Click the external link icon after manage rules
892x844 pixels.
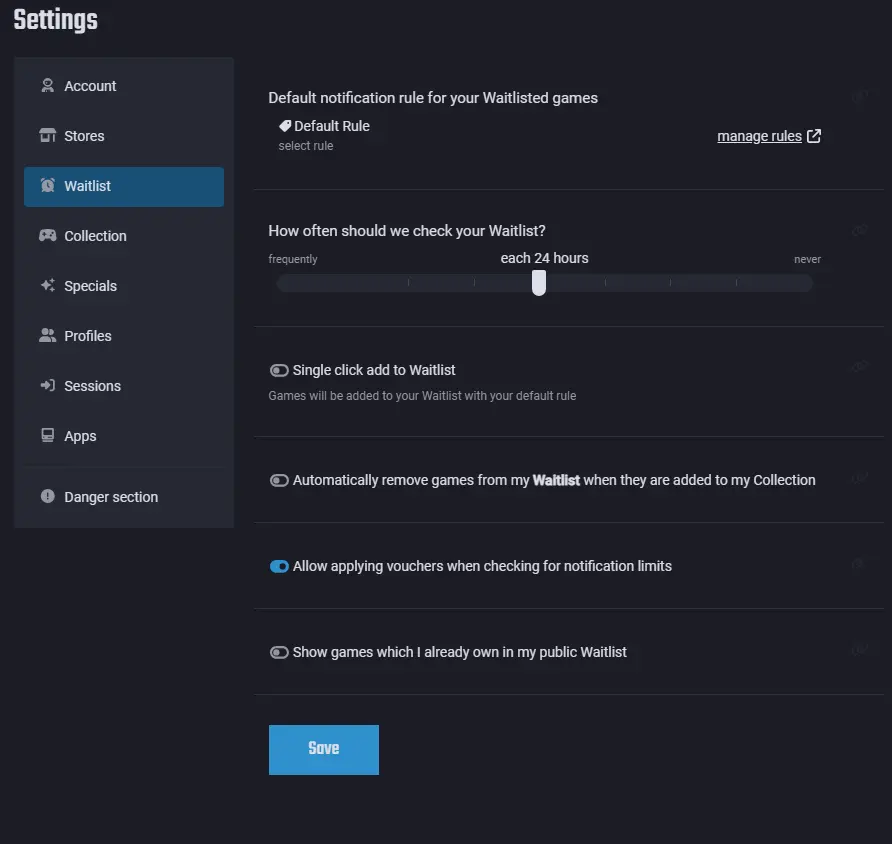click(814, 136)
